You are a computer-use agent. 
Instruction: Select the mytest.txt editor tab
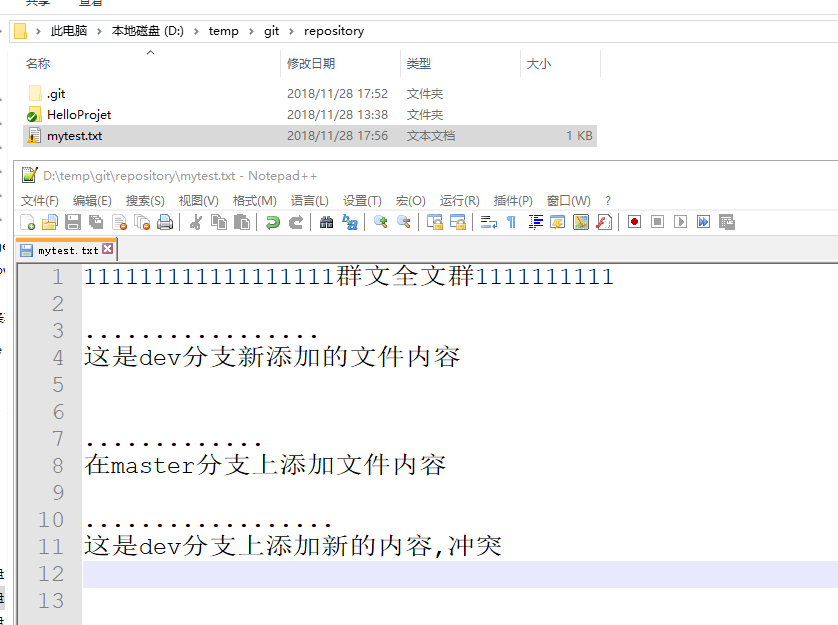click(x=67, y=250)
